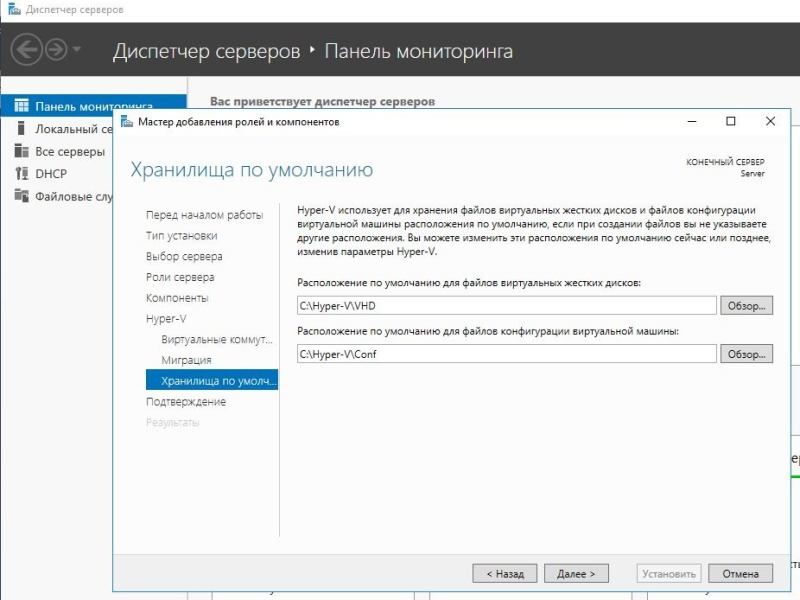Select wizard step Хранилища по умолчанию
This screenshot has height=600, width=800.
coord(212,380)
